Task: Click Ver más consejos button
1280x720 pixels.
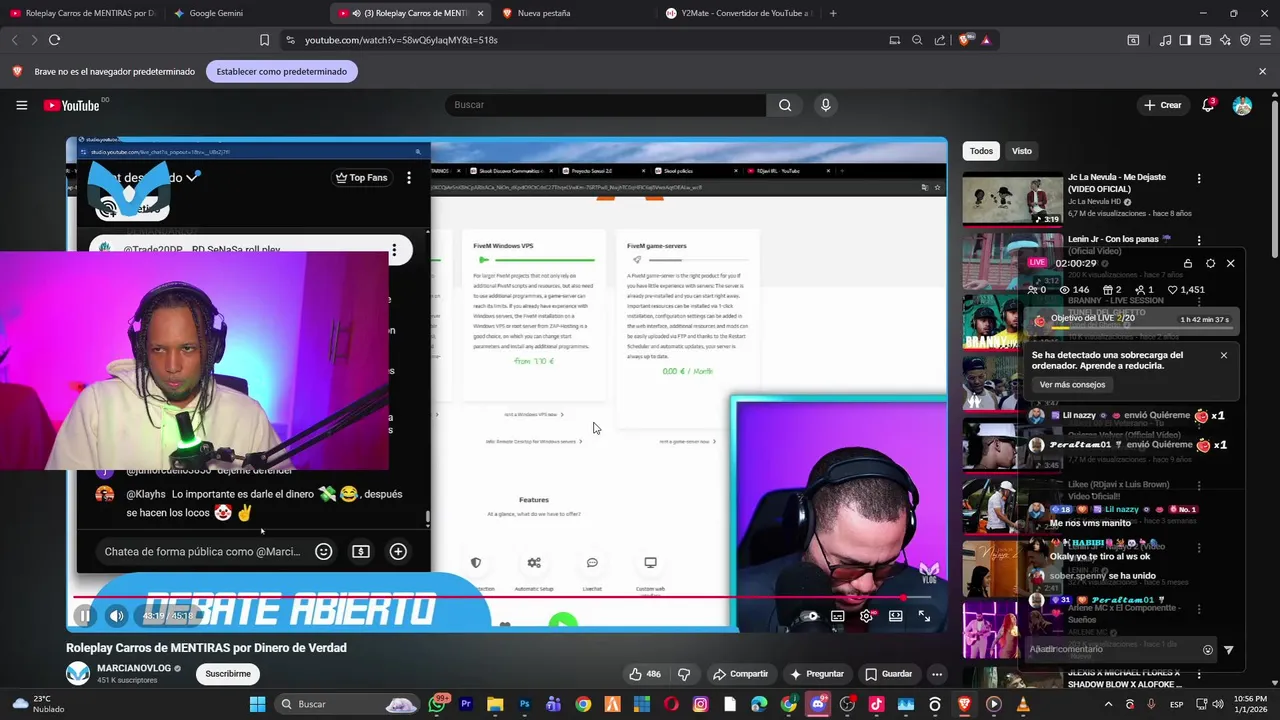Action: click(1072, 385)
